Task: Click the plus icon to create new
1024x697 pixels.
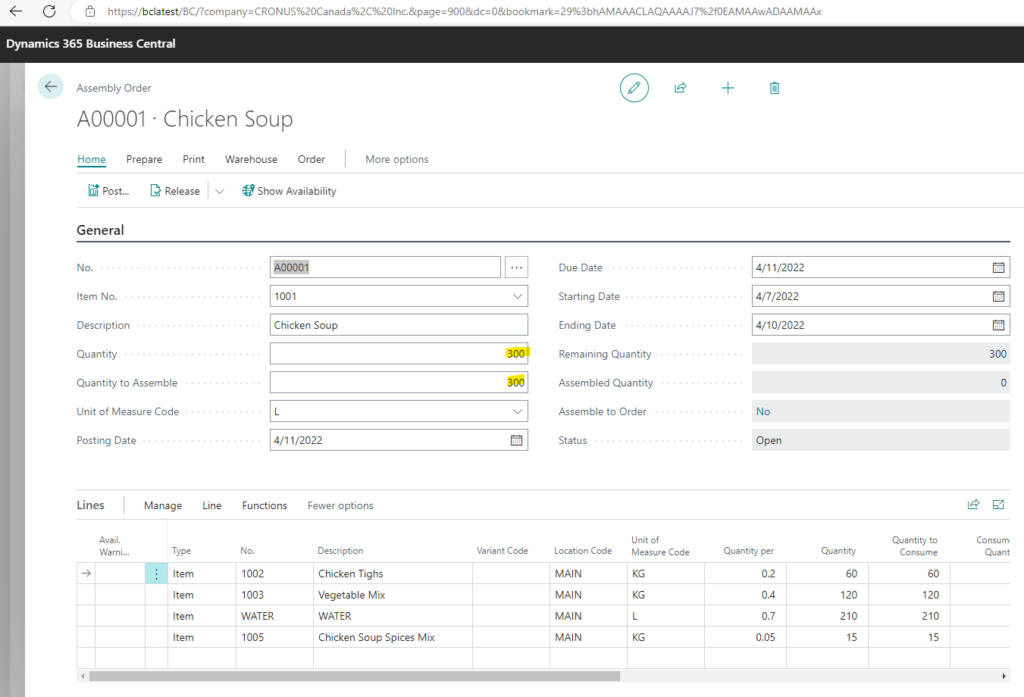Action: (728, 88)
